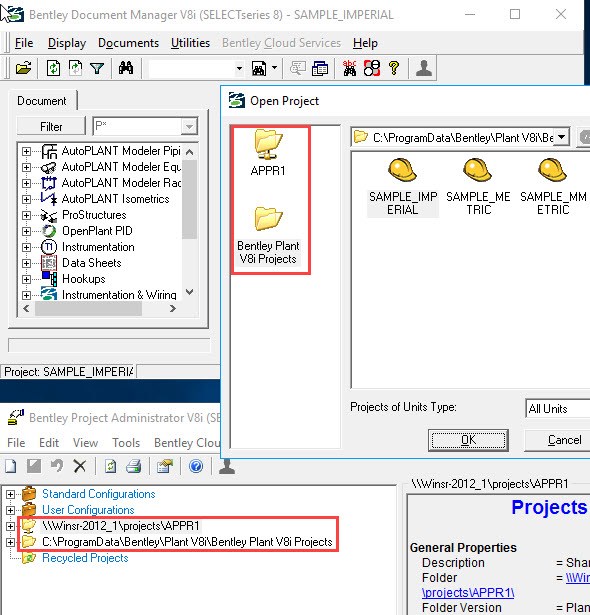Click the refresh document icon in Document Manager toolbar
Viewport: 590px width, 615px height.
coord(53,68)
